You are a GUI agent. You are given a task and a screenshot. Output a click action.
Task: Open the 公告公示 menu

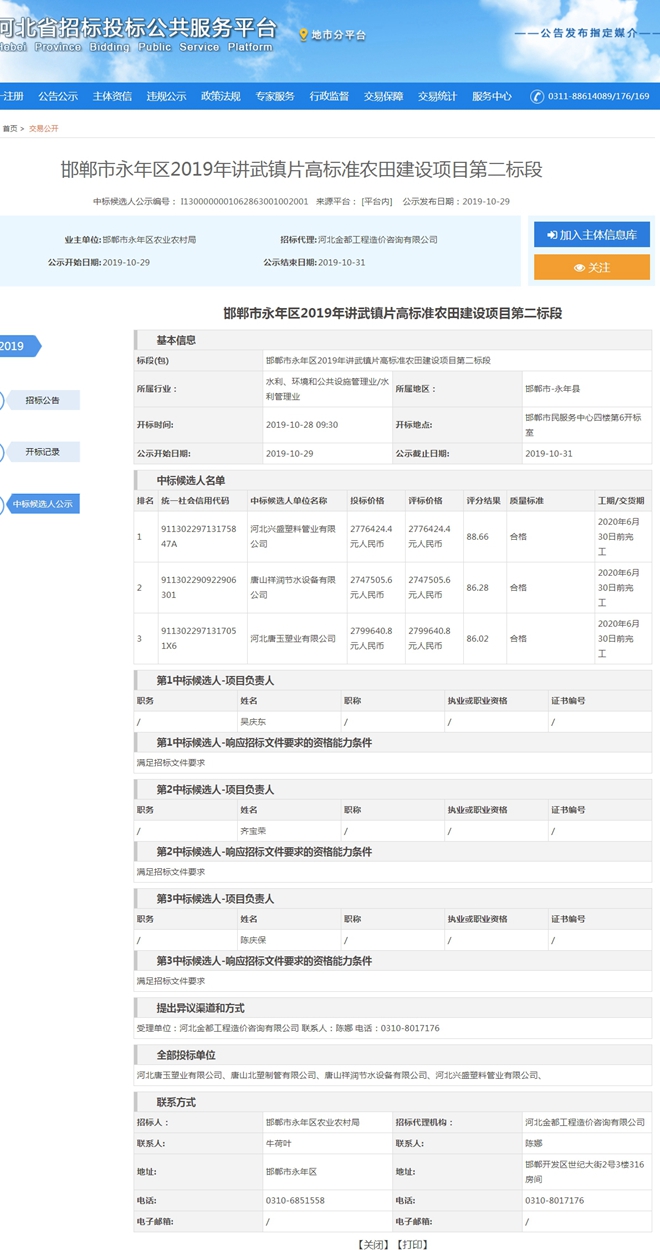58,97
